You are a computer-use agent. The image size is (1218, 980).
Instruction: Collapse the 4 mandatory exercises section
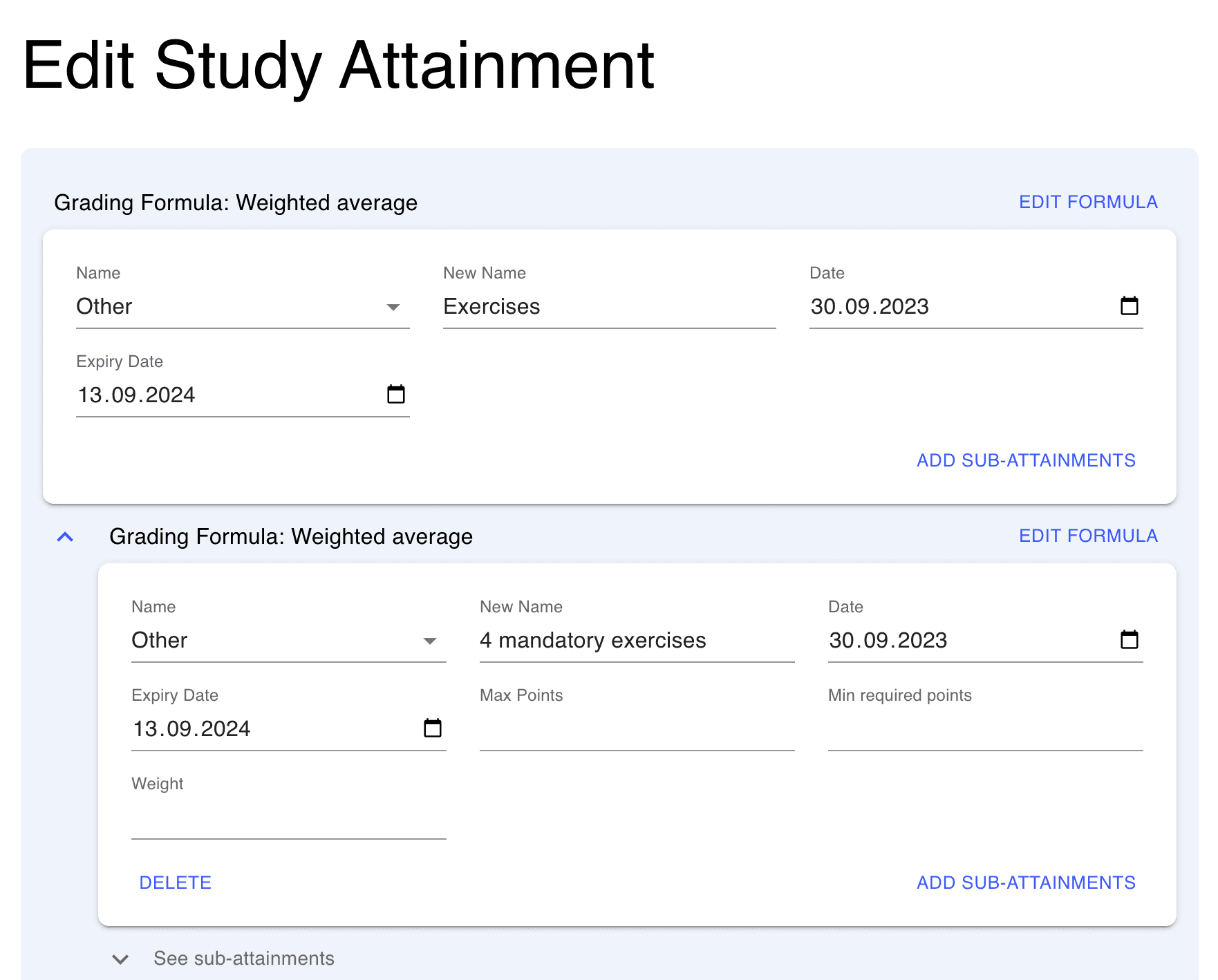pyautogui.click(x=65, y=537)
